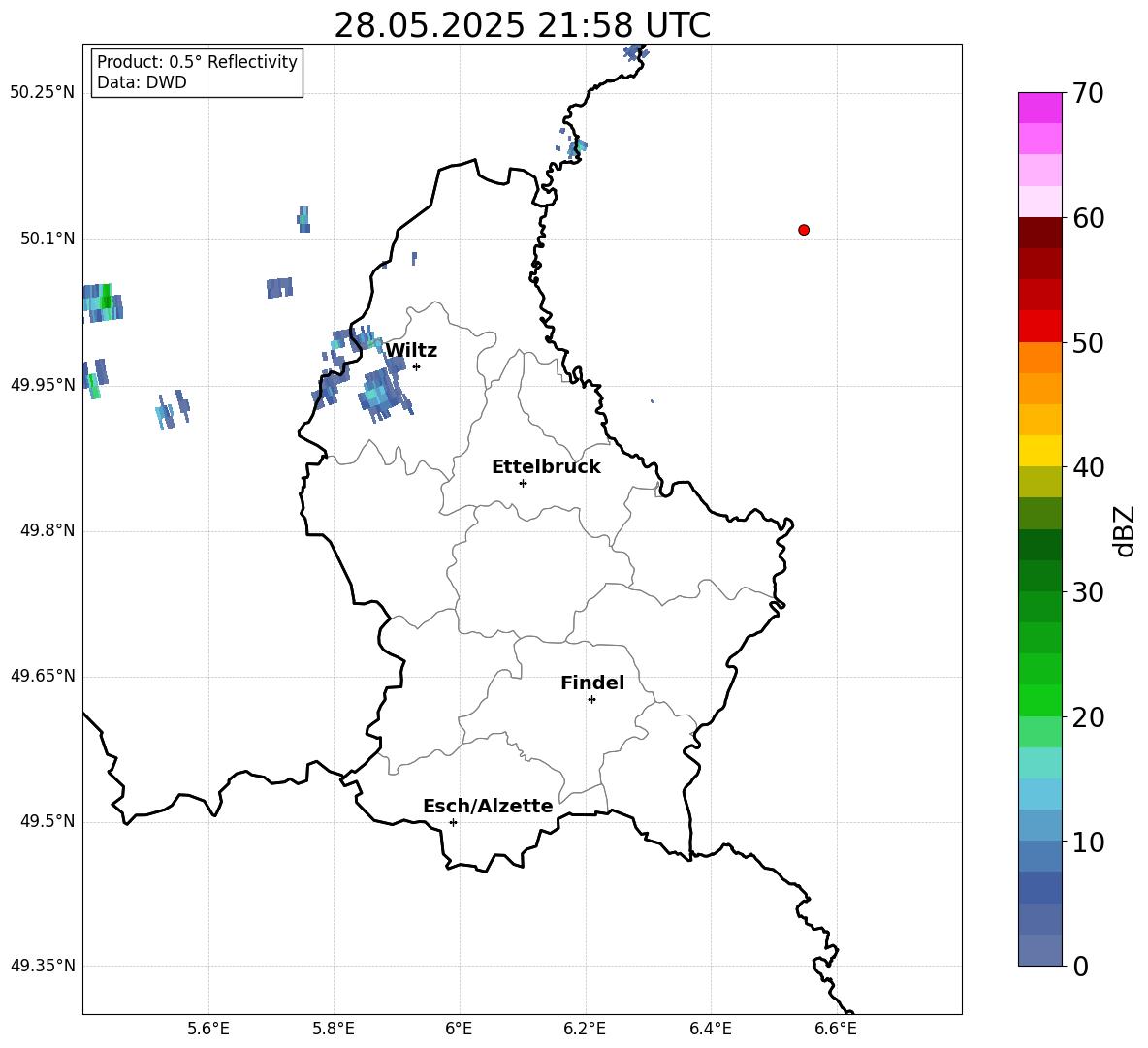The image size is (1148, 1048).
Task: Click the colorbar tick label 50
Action: [x=1088, y=342]
